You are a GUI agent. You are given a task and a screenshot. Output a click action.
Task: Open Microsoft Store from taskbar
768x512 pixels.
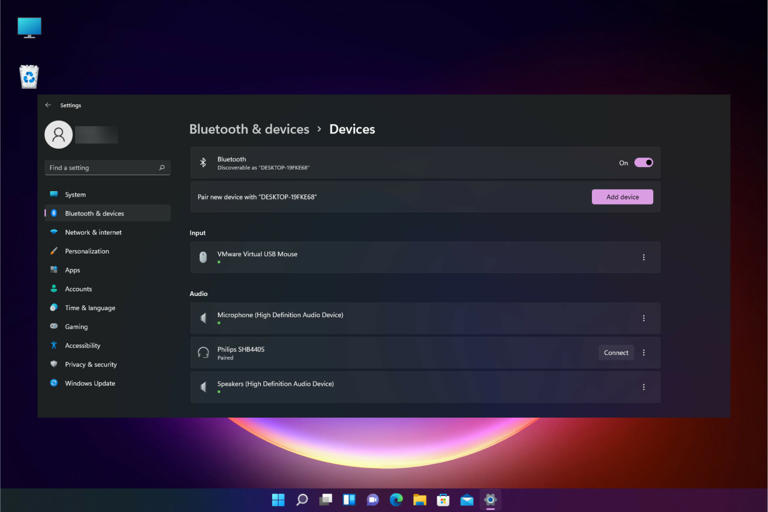(443, 500)
